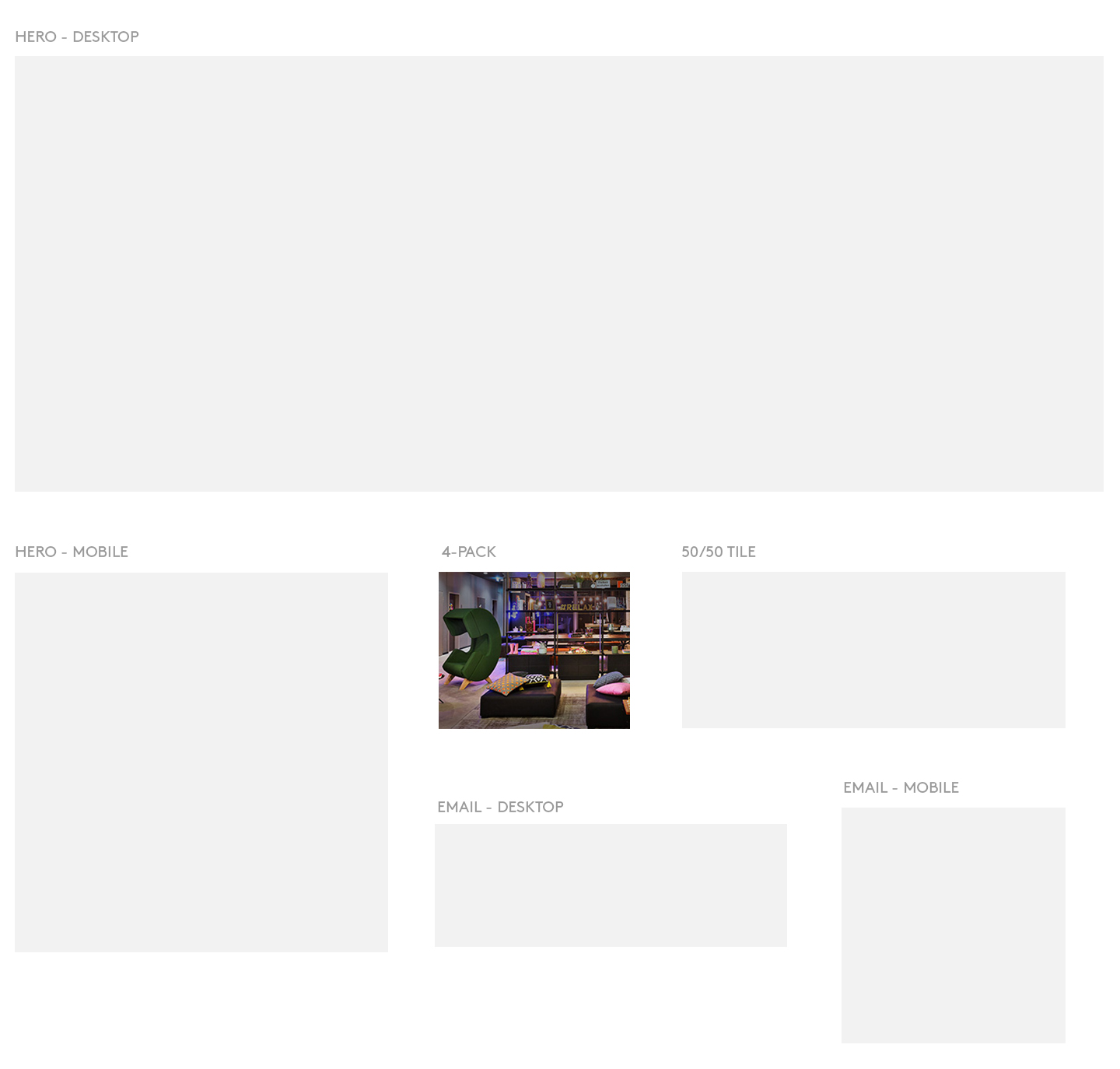Click the pink cushion in the photo
The width and height of the screenshot is (1120, 1069).
[x=614, y=687]
